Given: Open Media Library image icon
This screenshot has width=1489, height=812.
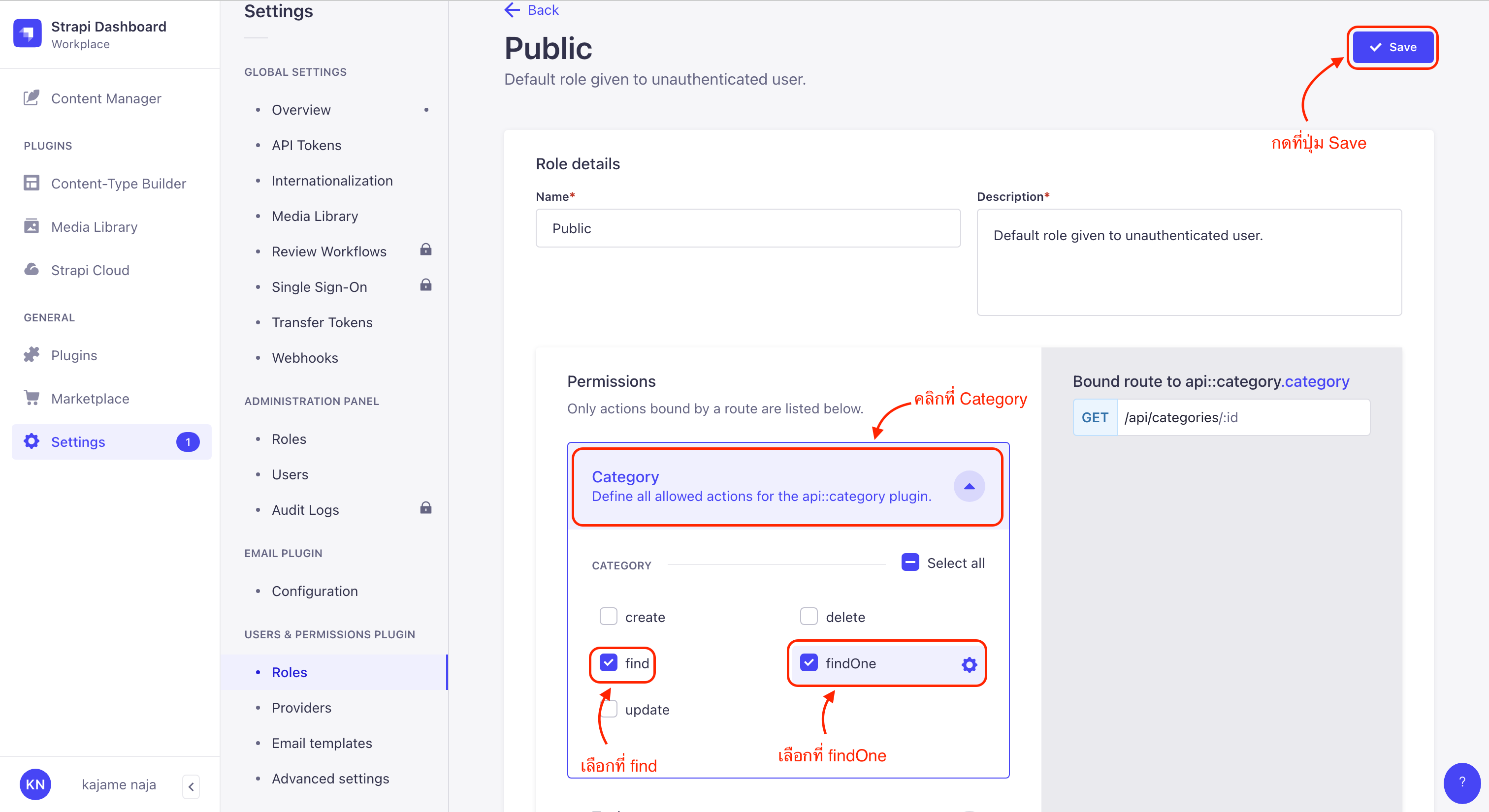Looking at the screenshot, I should tap(31, 226).
